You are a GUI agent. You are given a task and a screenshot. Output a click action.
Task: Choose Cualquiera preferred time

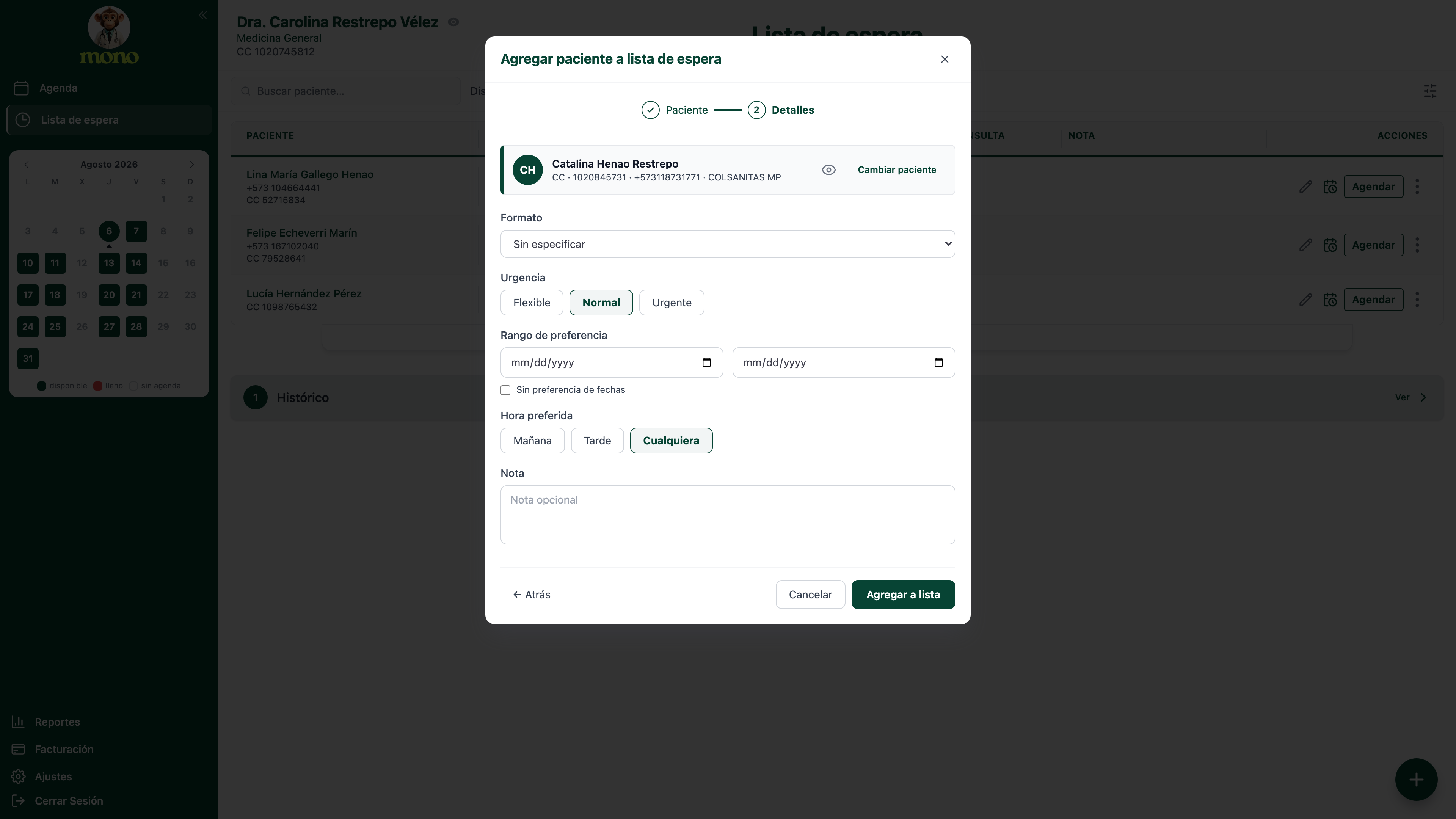point(671,440)
